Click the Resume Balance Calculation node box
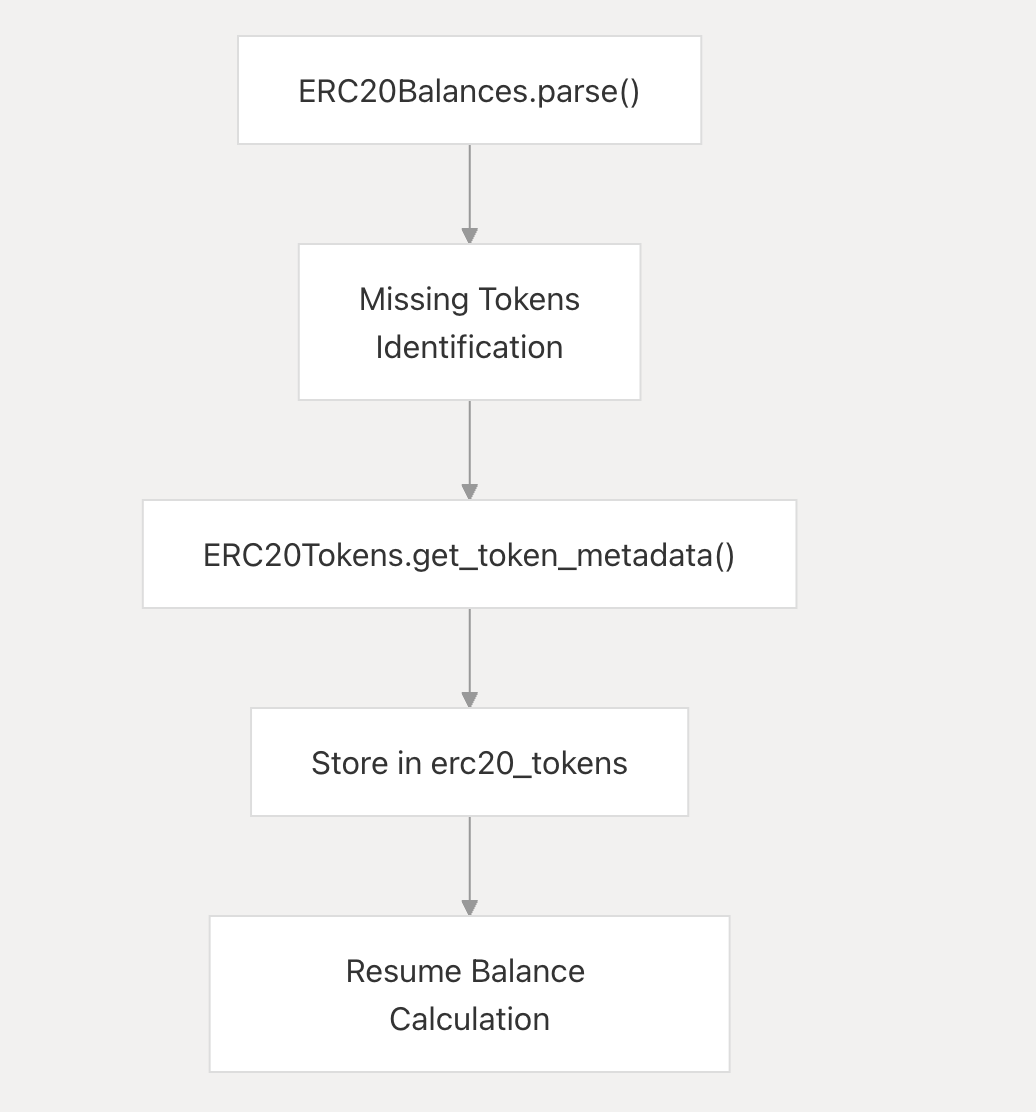The height and width of the screenshot is (1112, 1036). click(469, 994)
